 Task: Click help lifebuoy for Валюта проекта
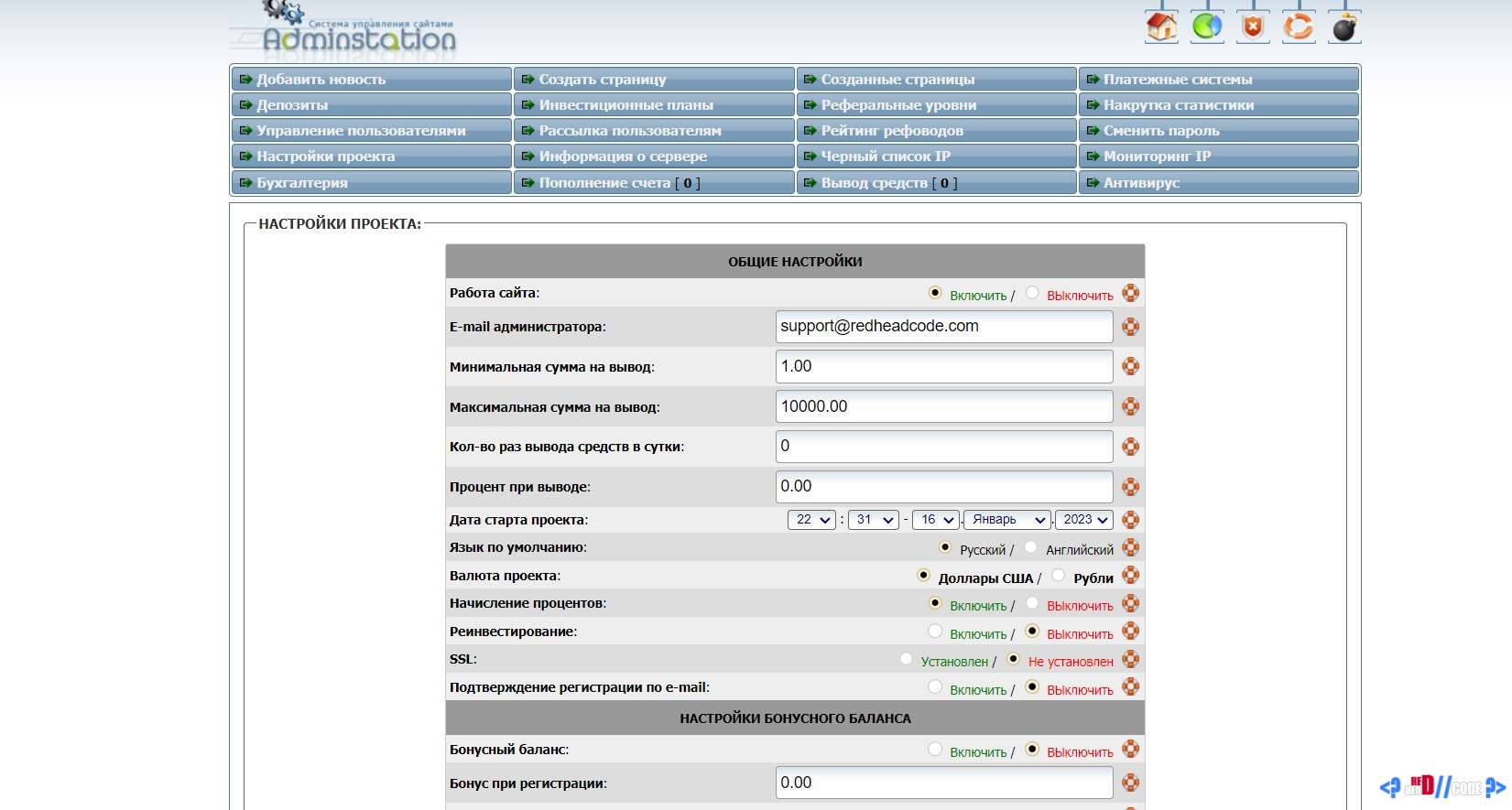pos(1131,575)
